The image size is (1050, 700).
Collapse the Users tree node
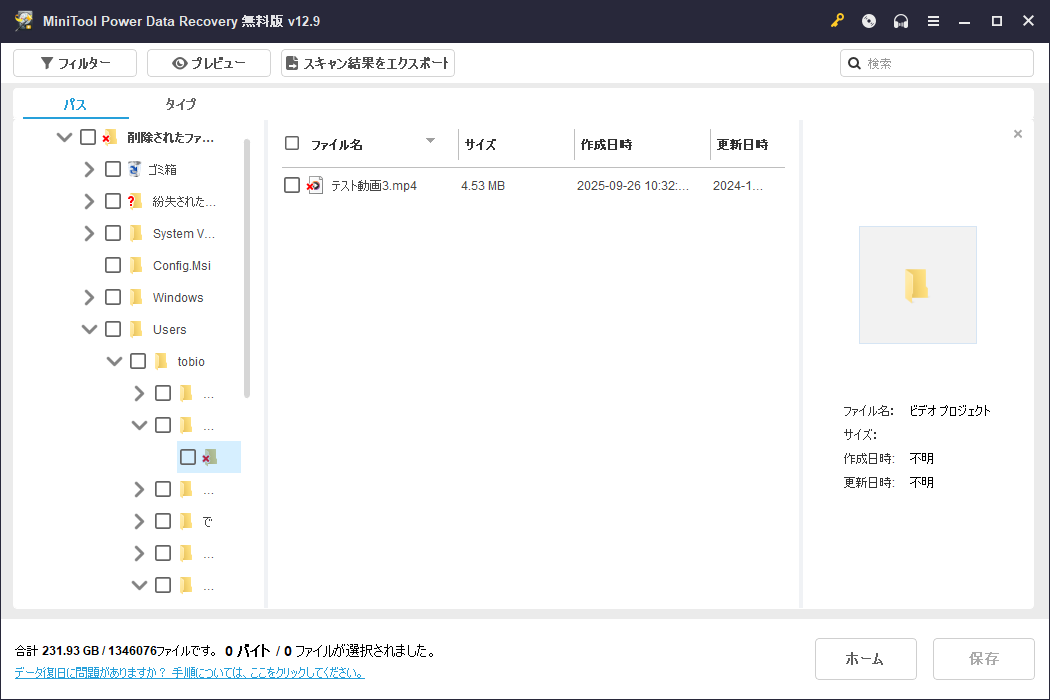point(89,329)
